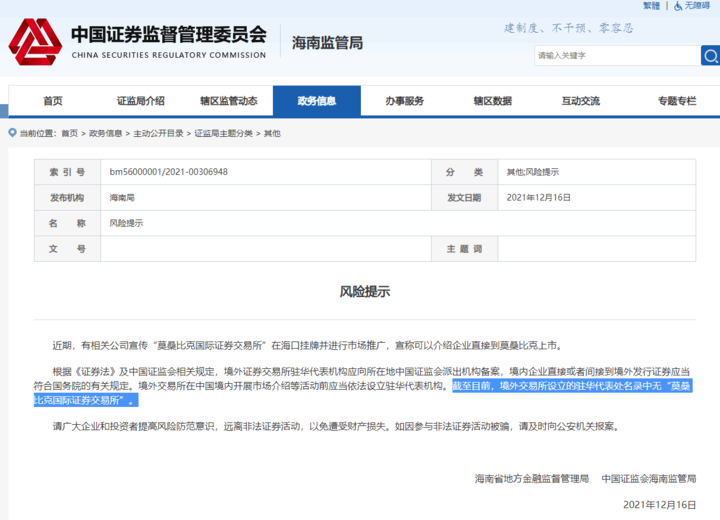Open the 证监局介绍 navigation tab
The height and width of the screenshot is (520, 720).
140,101
